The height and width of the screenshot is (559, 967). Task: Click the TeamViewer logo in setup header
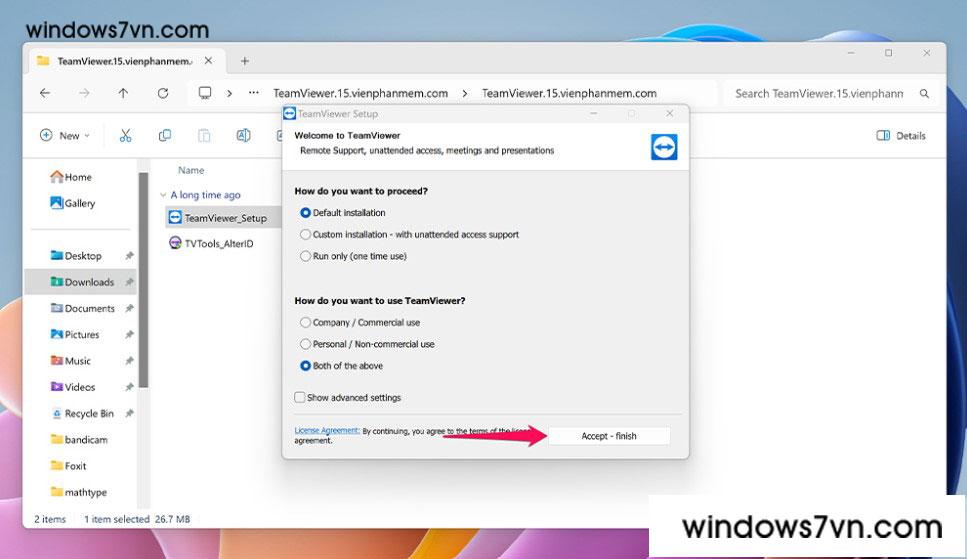coord(664,147)
